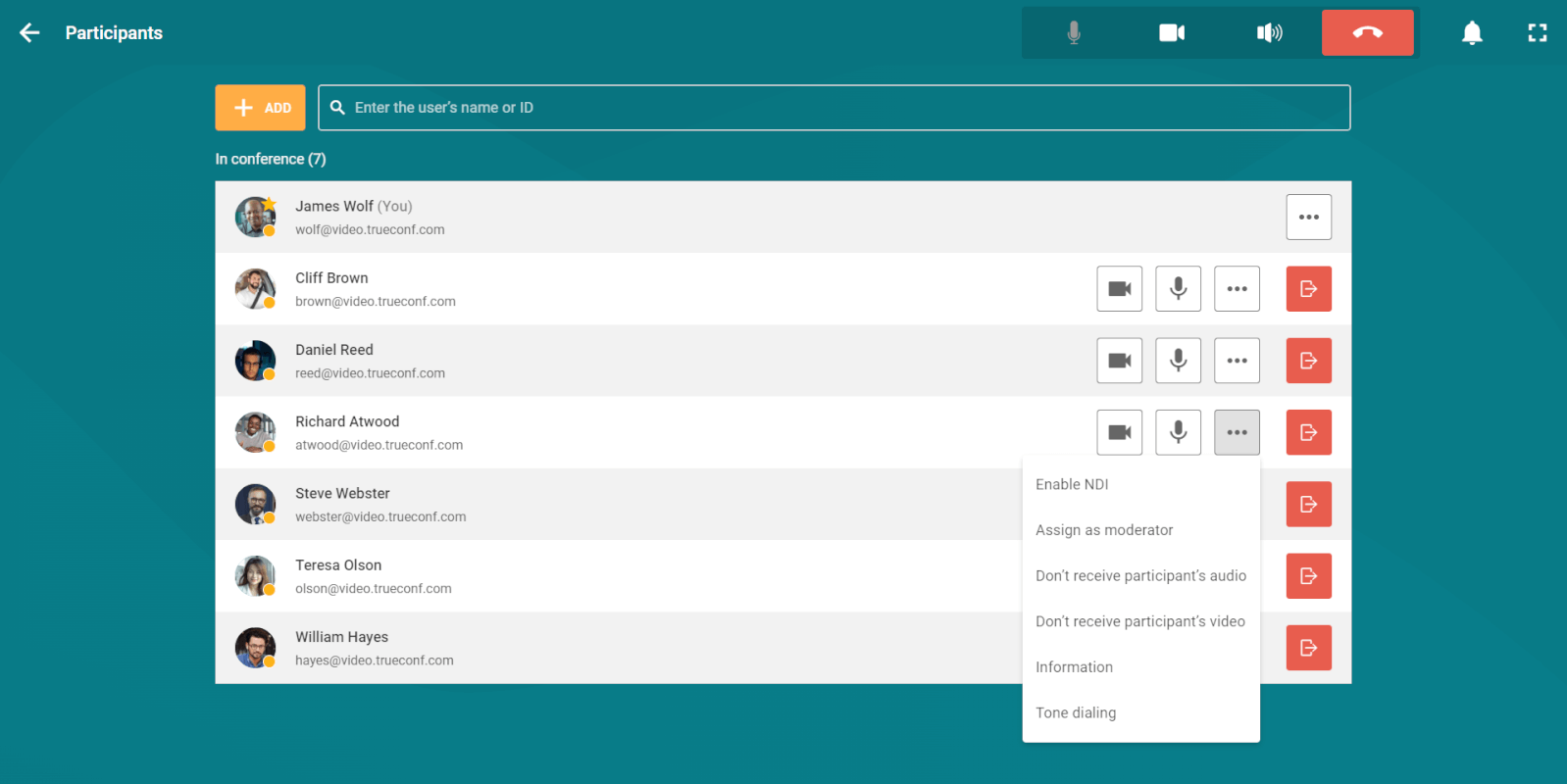Open Information in the context menu
The image size is (1567, 784).
point(1140,667)
